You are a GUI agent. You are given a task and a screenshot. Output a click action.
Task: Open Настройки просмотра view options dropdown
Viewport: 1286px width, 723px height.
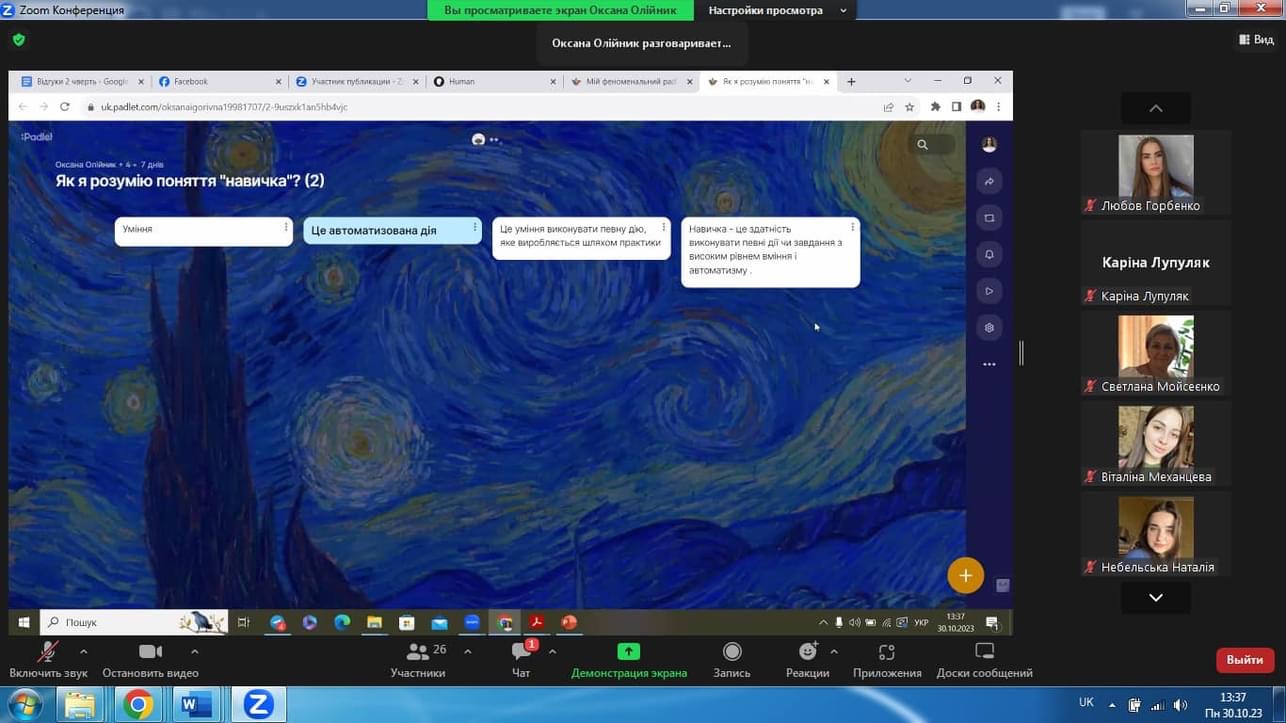point(777,10)
